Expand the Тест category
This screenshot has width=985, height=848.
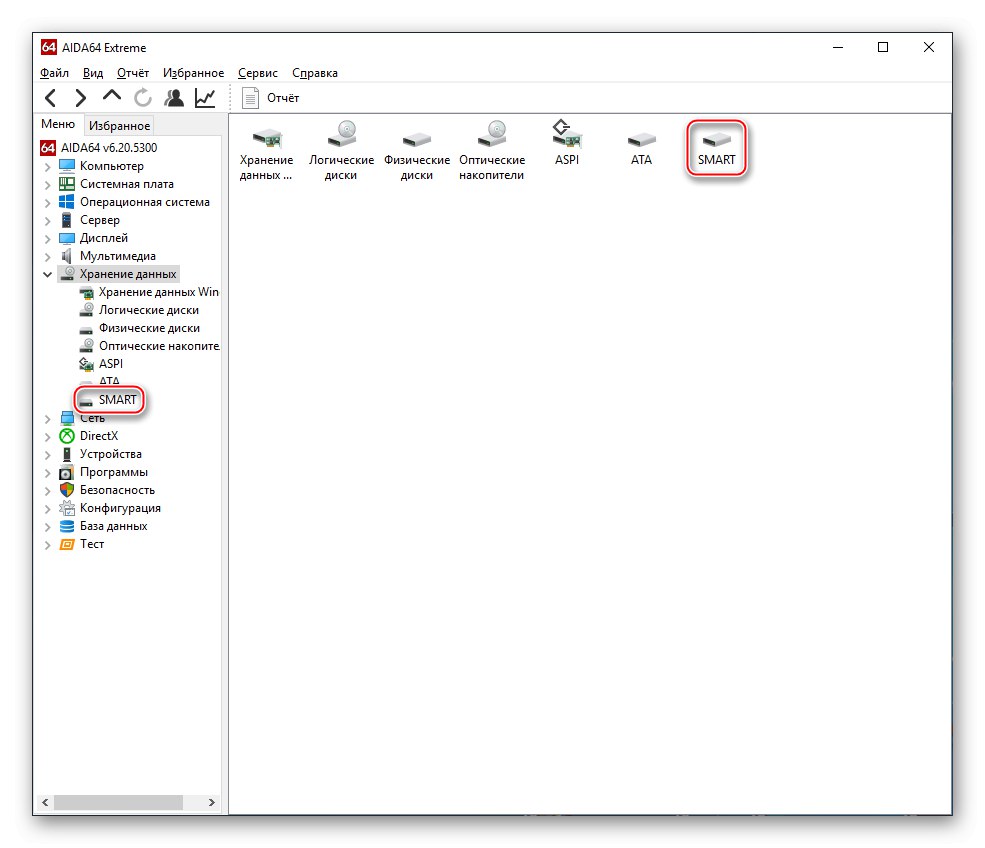(47, 543)
